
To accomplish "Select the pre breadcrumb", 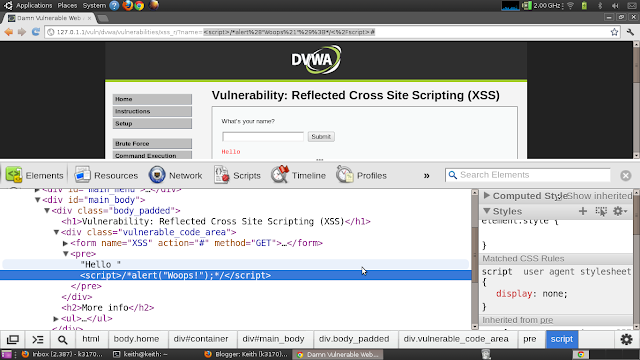I will pyautogui.click(x=530, y=339).
